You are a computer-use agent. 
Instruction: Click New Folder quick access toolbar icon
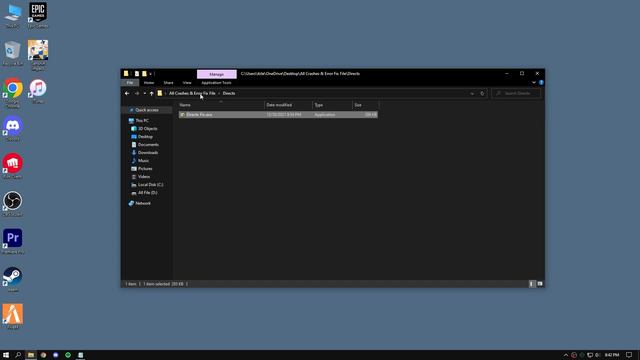[144, 74]
